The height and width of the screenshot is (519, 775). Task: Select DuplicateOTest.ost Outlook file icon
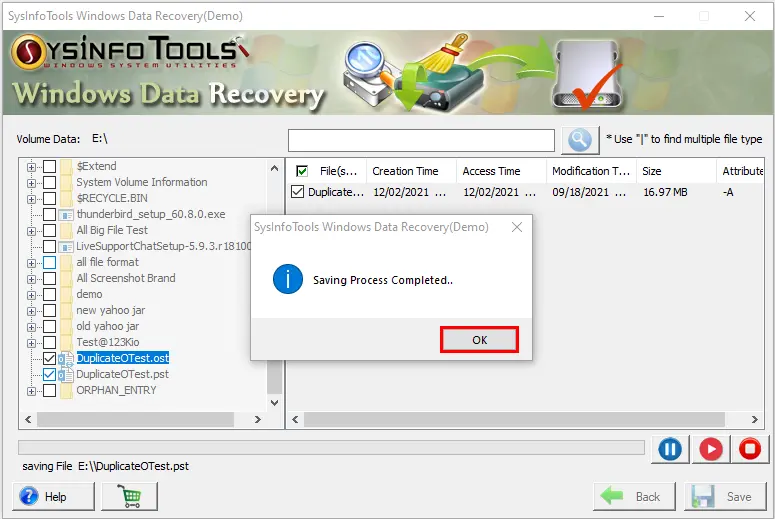(66, 358)
